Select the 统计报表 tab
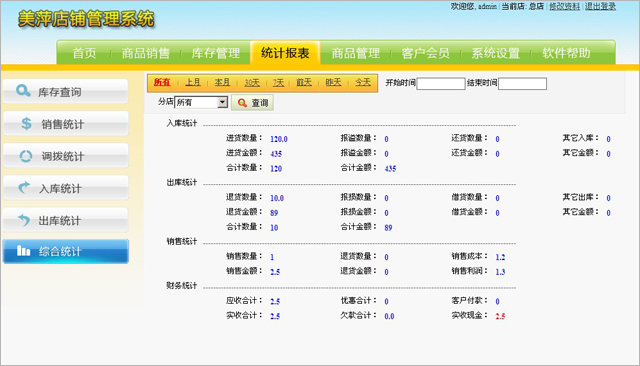Viewport: 640px width, 366px height. click(285, 53)
